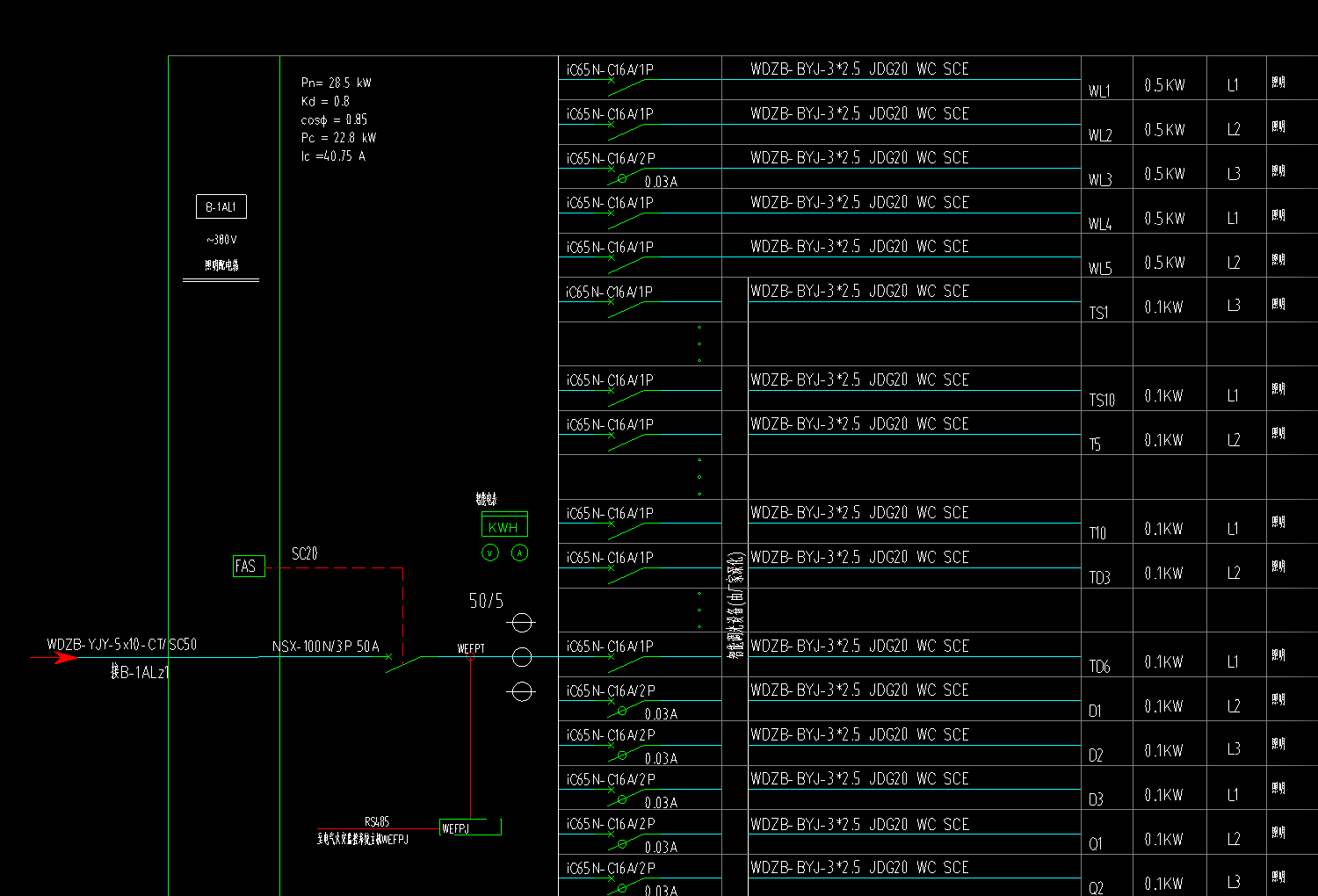Screen dimensions: 1318x896
Task: Pick the RCD breaker symbol in WL3 row
Action: [626, 175]
